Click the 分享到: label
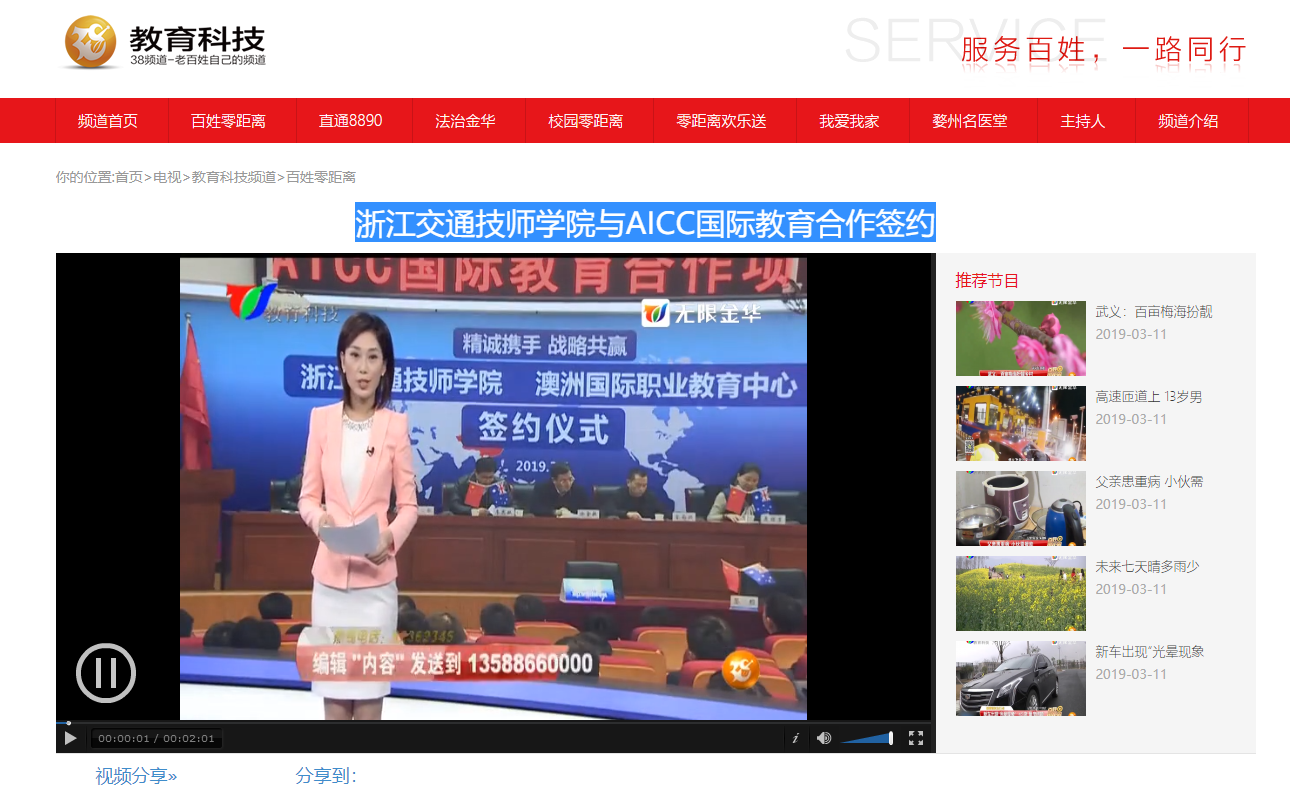1290x790 pixels. [326, 776]
